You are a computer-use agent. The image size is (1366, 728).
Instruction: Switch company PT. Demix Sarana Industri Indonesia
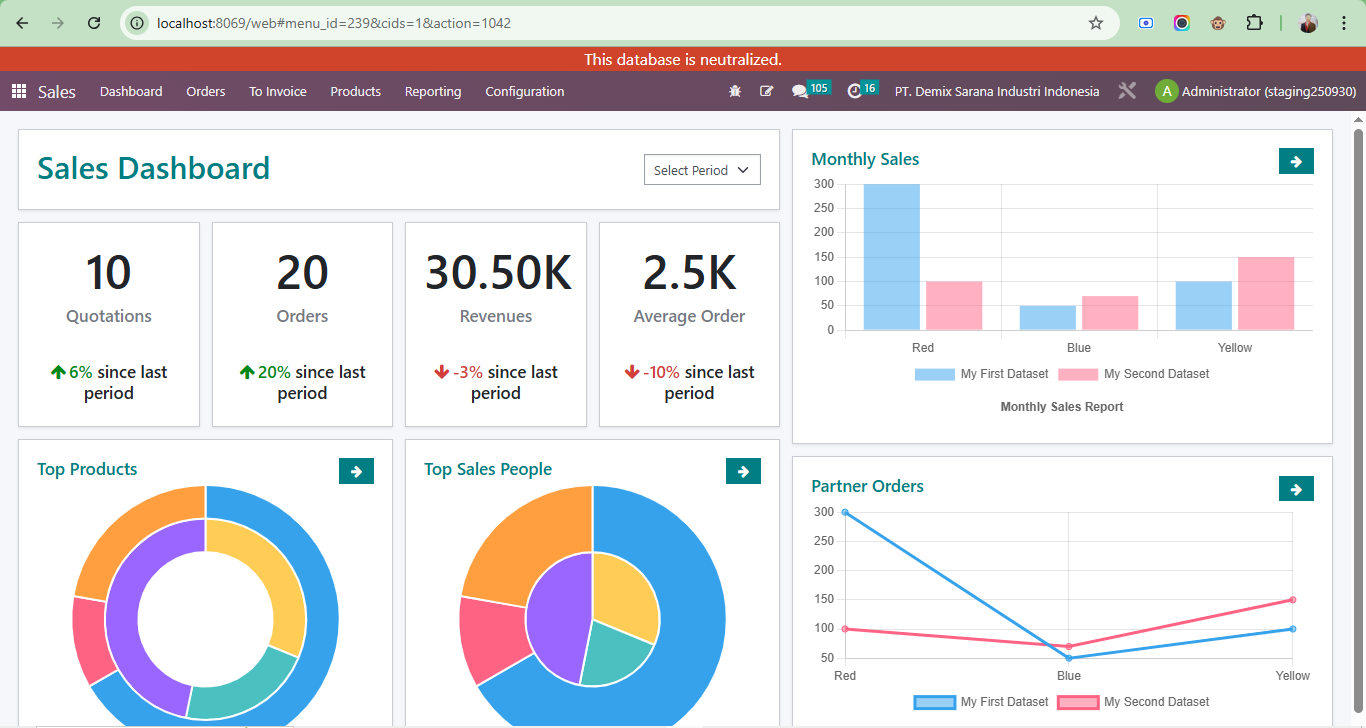(x=997, y=91)
